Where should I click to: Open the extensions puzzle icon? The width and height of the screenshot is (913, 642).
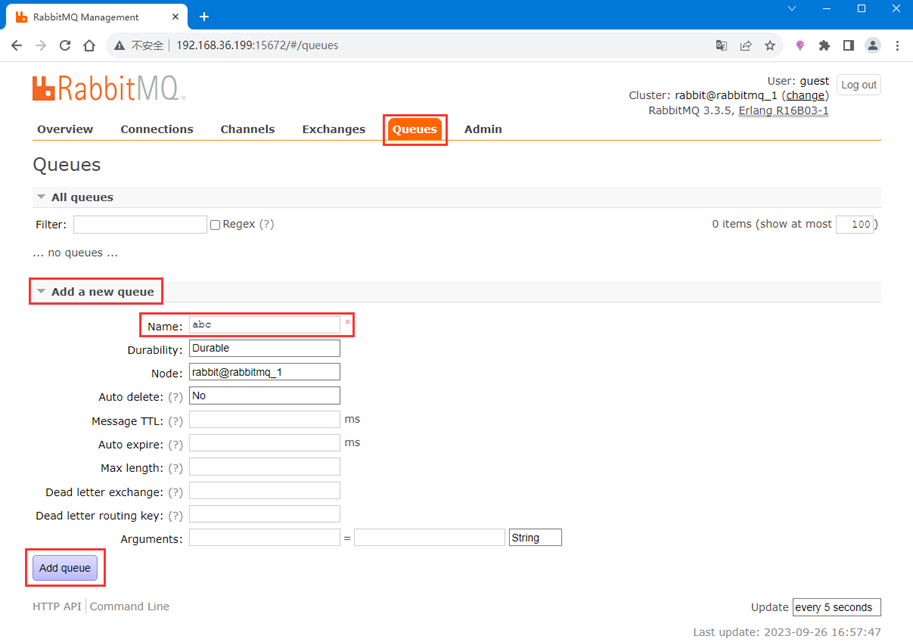(x=824, y=45)
